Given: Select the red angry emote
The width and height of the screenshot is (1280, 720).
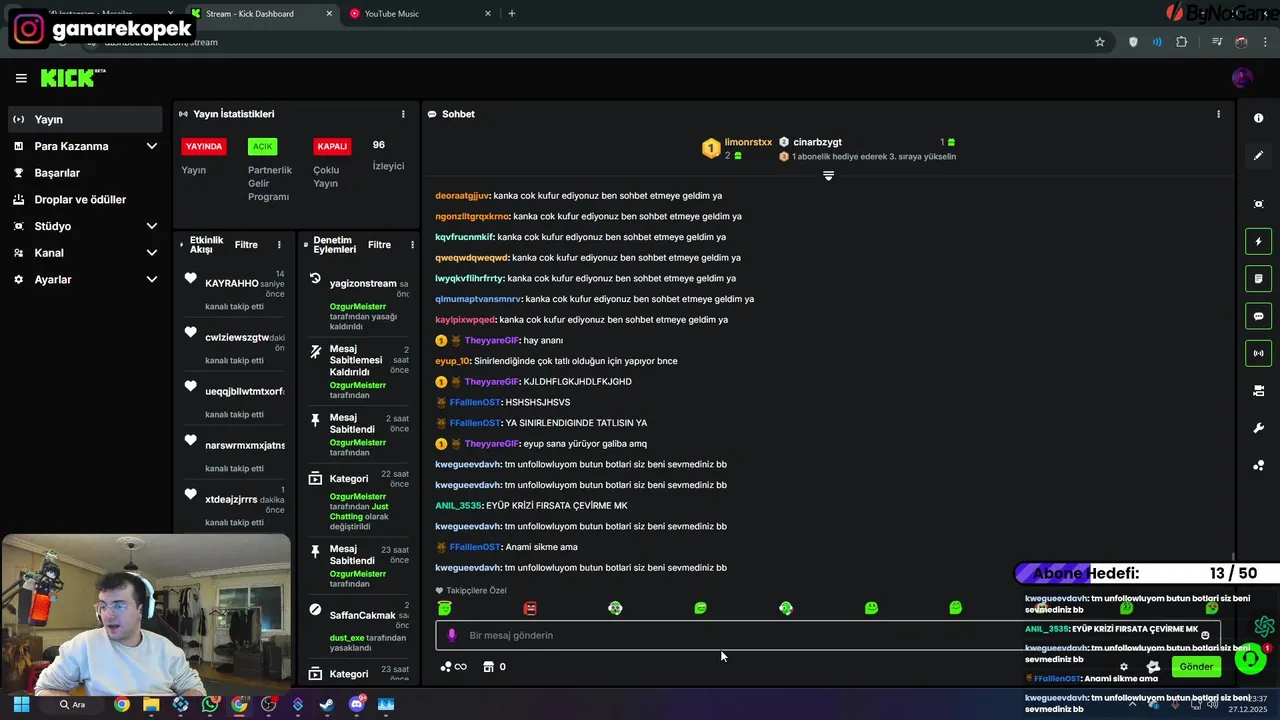Looking at the screenshot, I should [x=530, y=608].
